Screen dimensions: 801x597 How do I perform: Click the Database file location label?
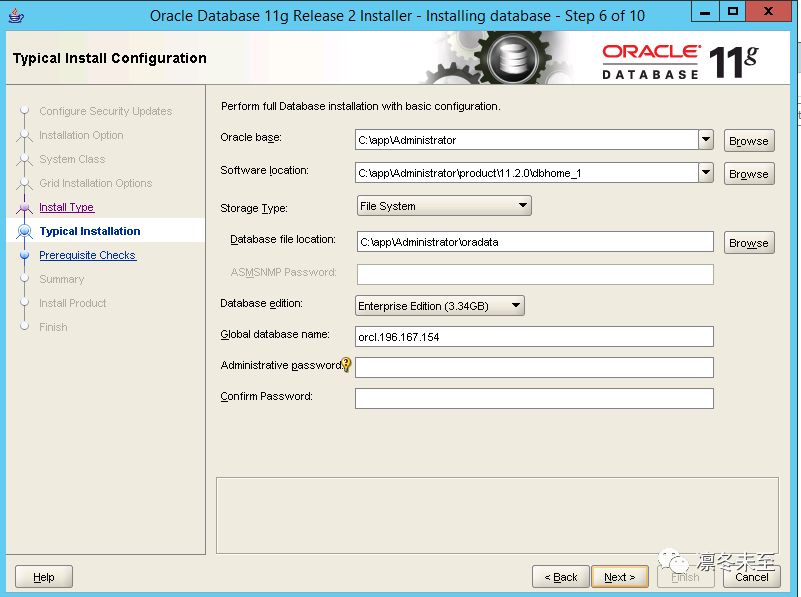[283, 240]
